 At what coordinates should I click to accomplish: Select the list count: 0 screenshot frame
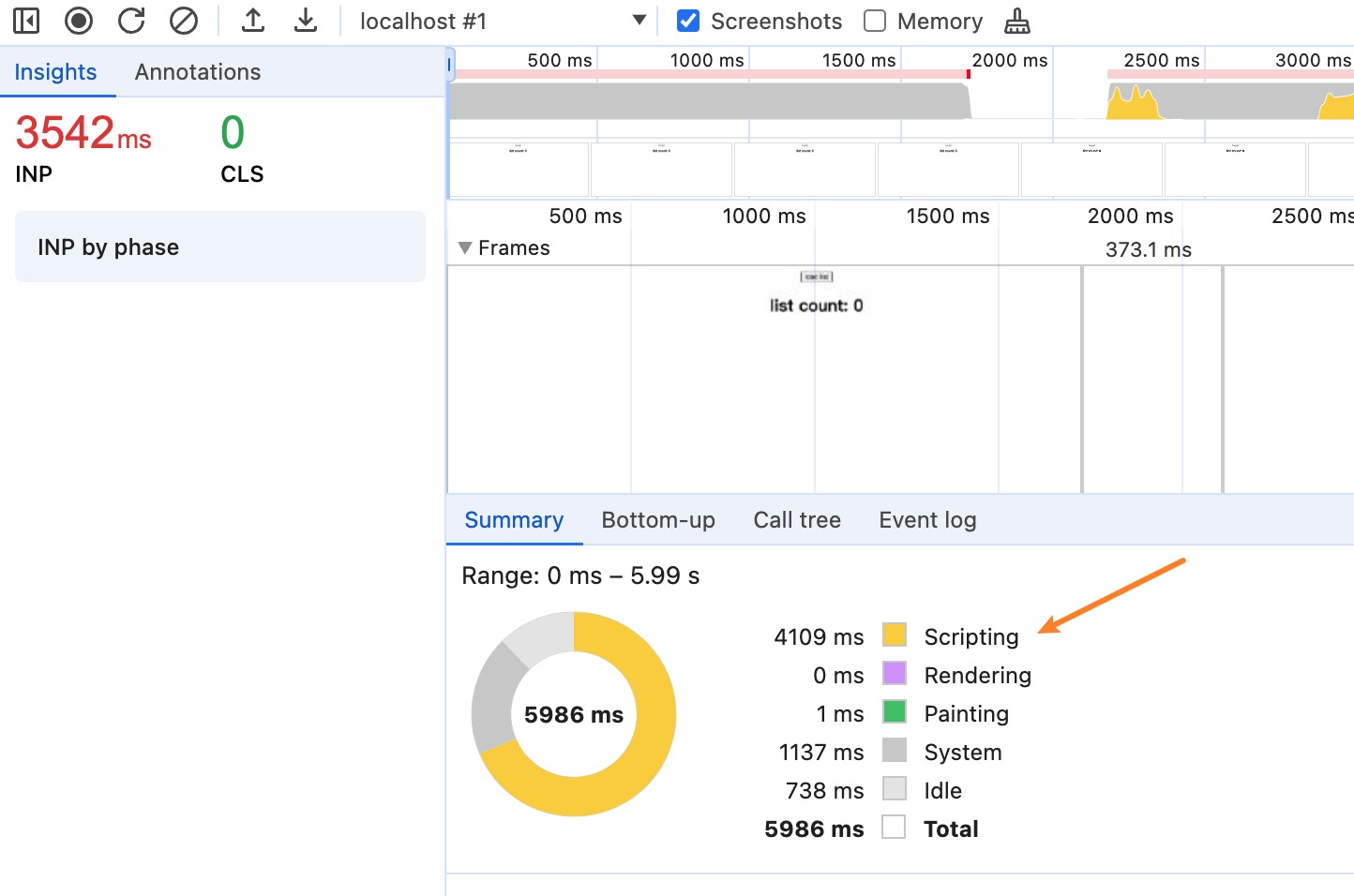[815, 305]
